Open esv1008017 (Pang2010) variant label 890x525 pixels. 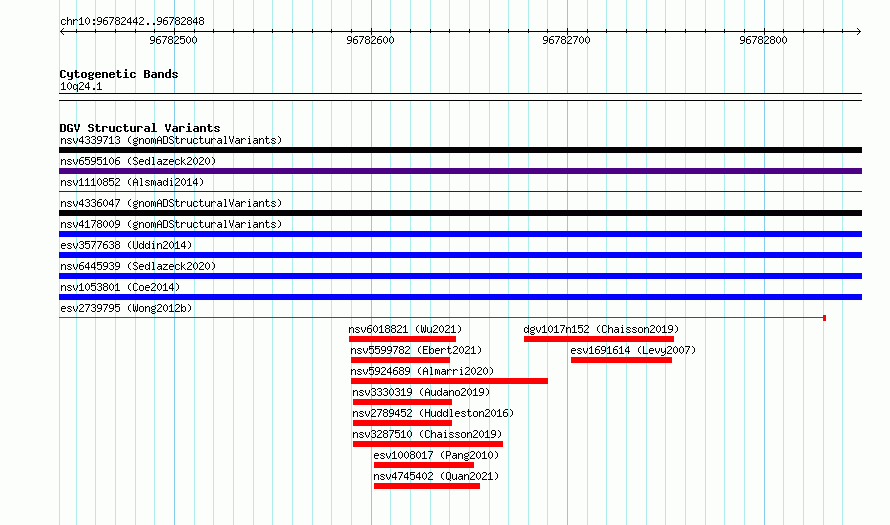pos(436,455)
